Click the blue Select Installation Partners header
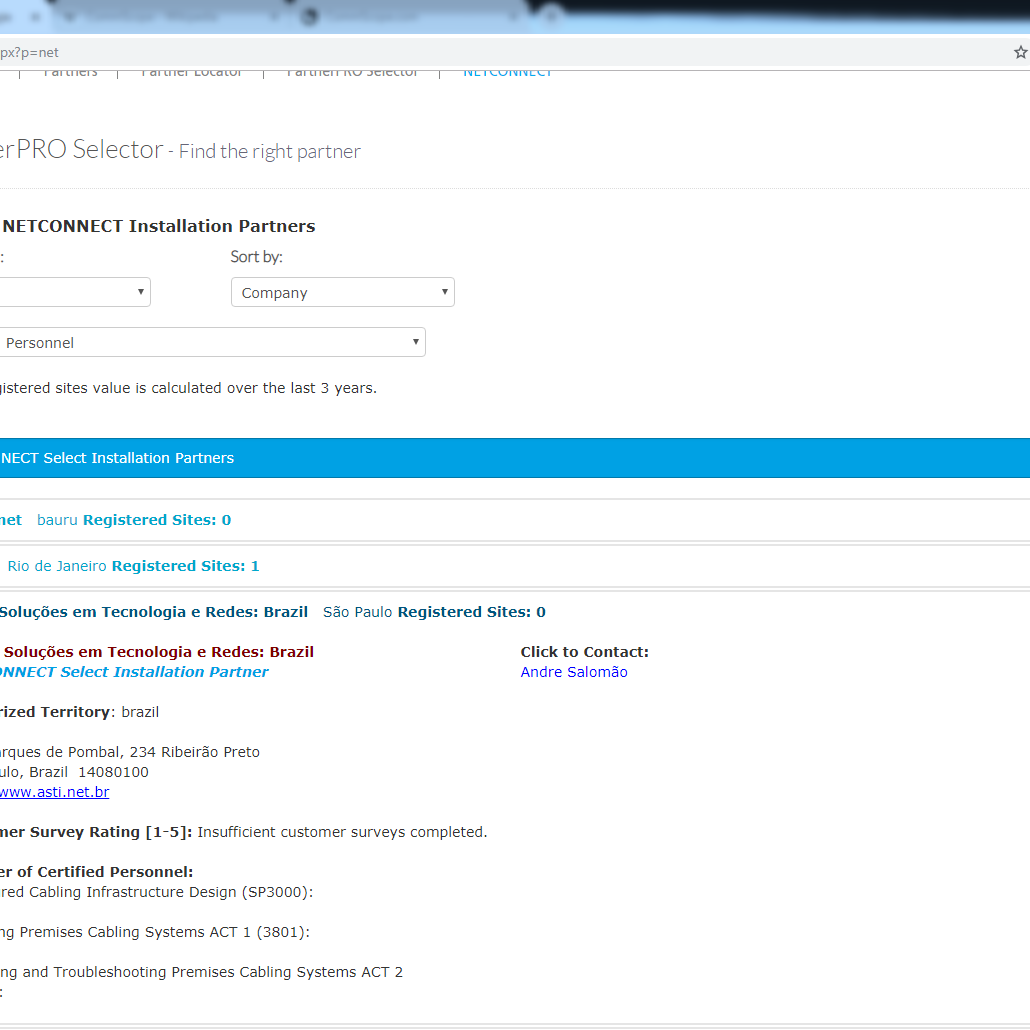1030x1030 pixels. [515, 458]
